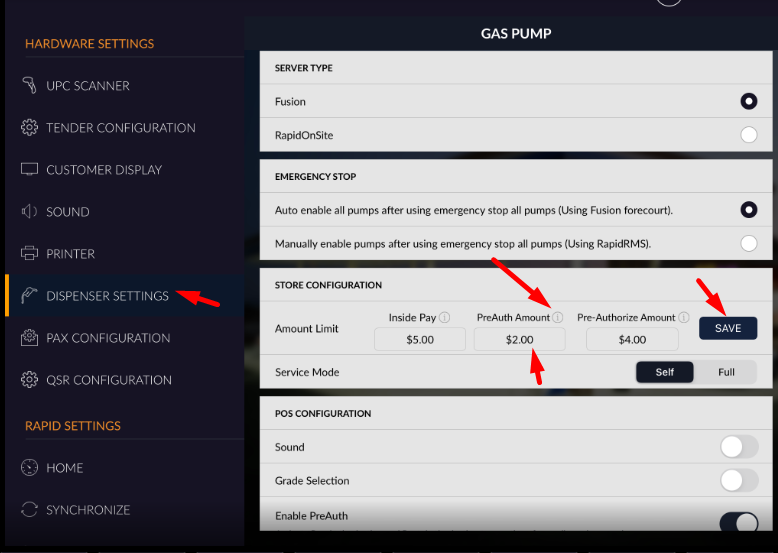Screen dimensions: 778x553
Task: Switch Service Mode to Full
Action: point(726,372)
